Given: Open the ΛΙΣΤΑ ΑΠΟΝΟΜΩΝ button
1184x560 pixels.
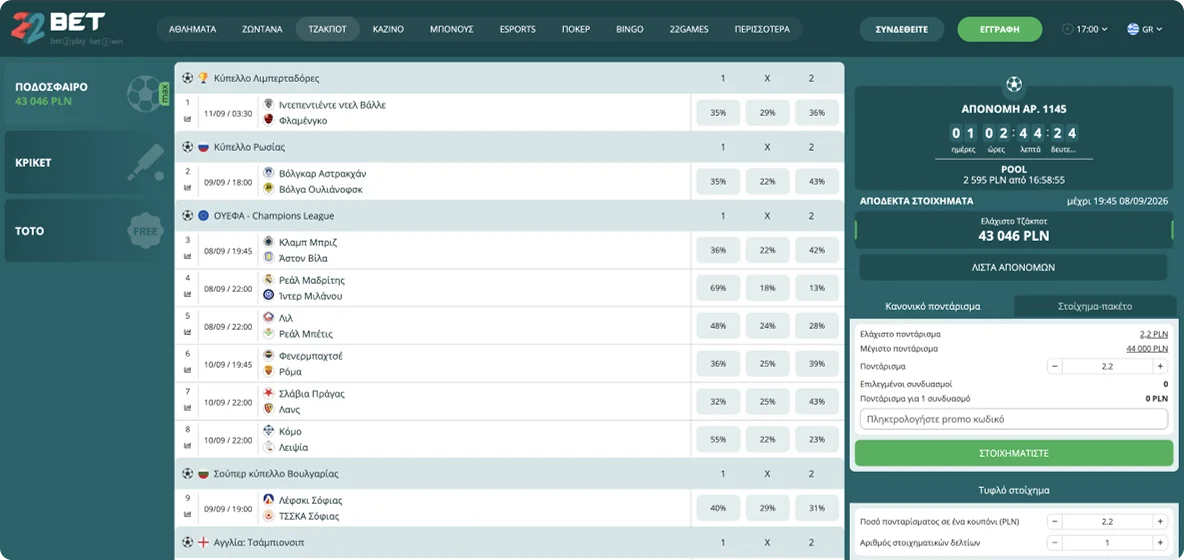Looking at the screenshot, I should point(1013,267).
